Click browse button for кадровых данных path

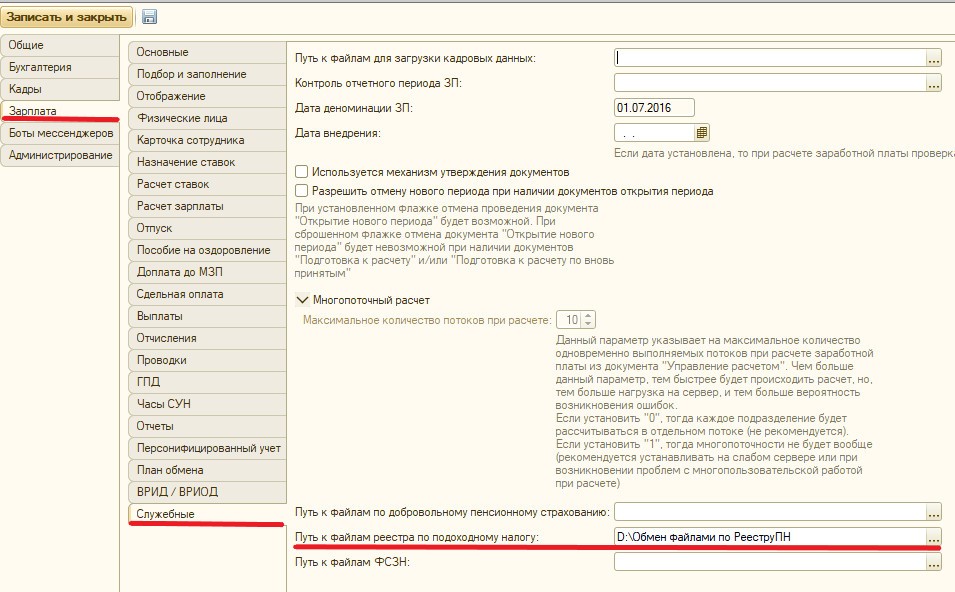pos(933,59)
